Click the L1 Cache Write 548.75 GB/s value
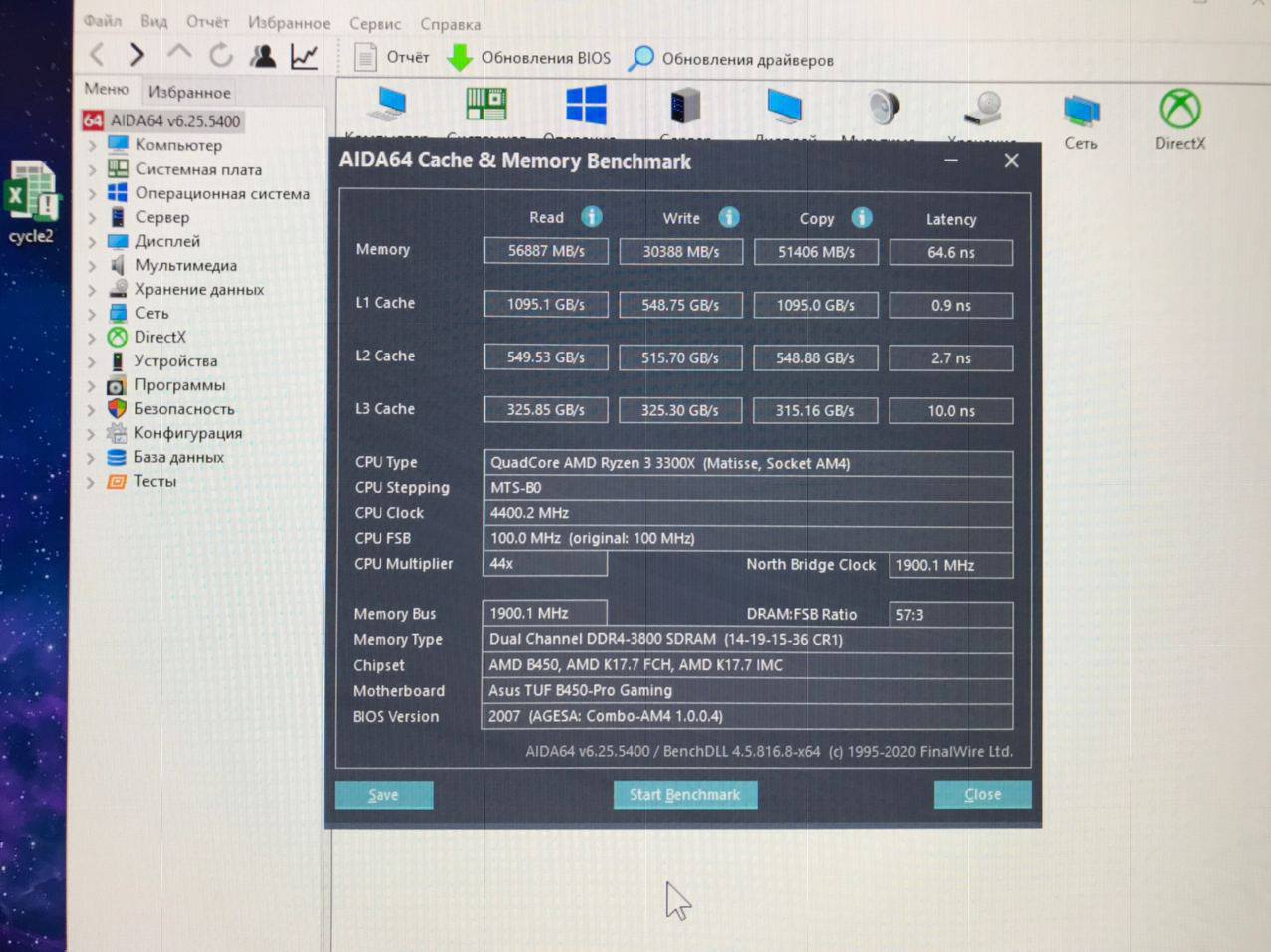 (680, 305)
